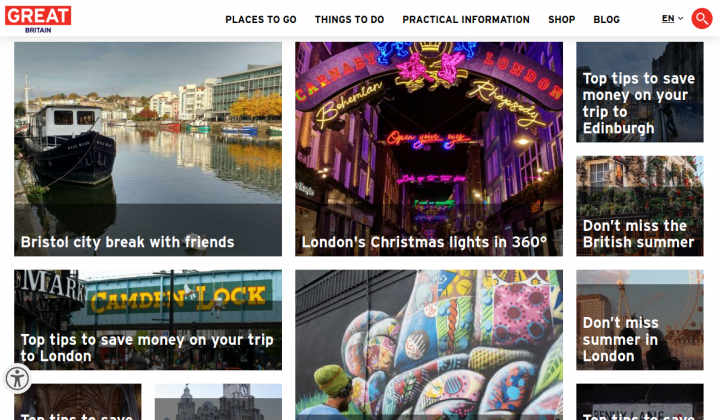Open Edinburgh money-saving tips card
This screenshot has width=720, height=420.
pos(640,92)
